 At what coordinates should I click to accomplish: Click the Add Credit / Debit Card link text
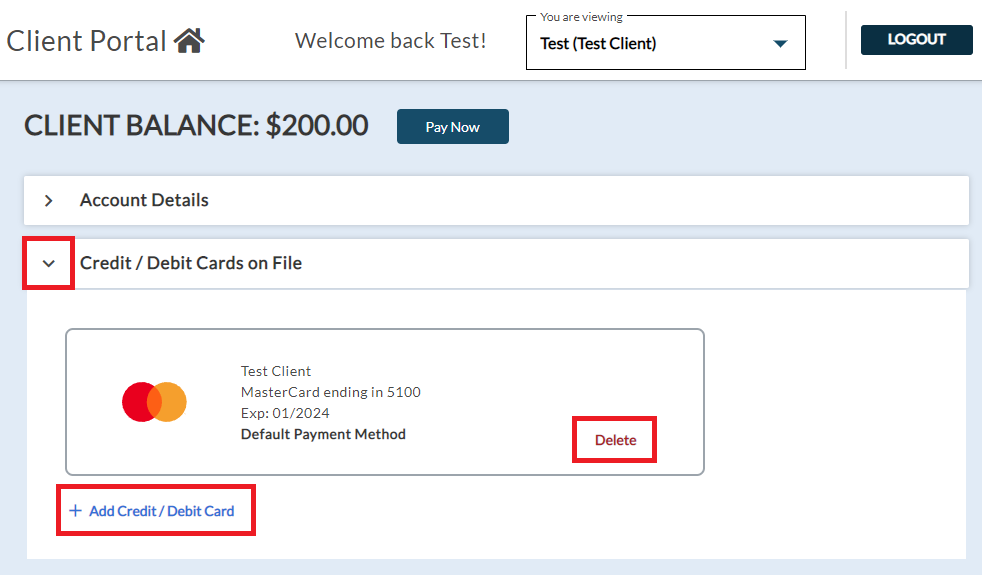(161, 511)
